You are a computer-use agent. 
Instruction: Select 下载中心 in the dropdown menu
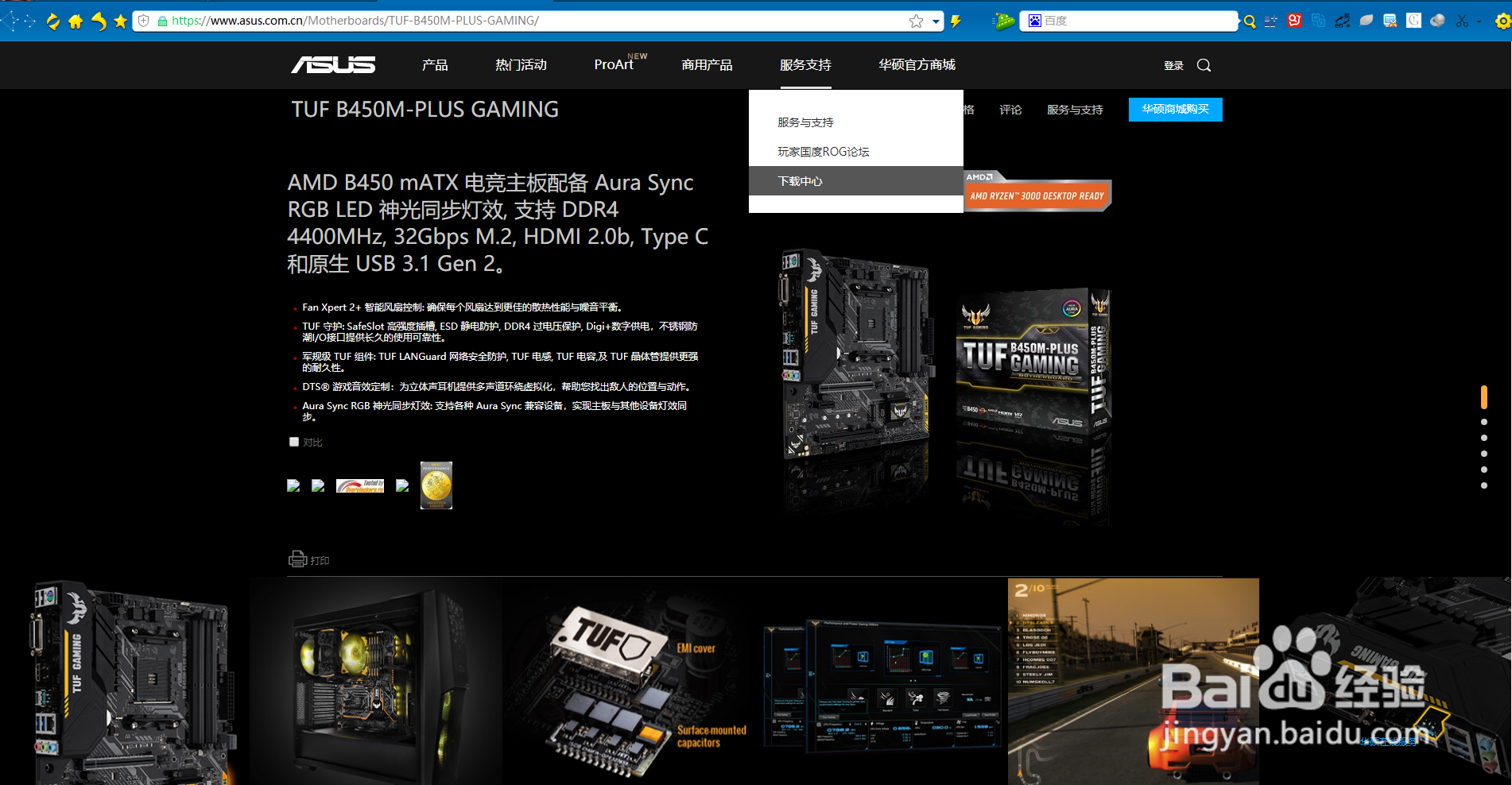(x=856, y=181)
